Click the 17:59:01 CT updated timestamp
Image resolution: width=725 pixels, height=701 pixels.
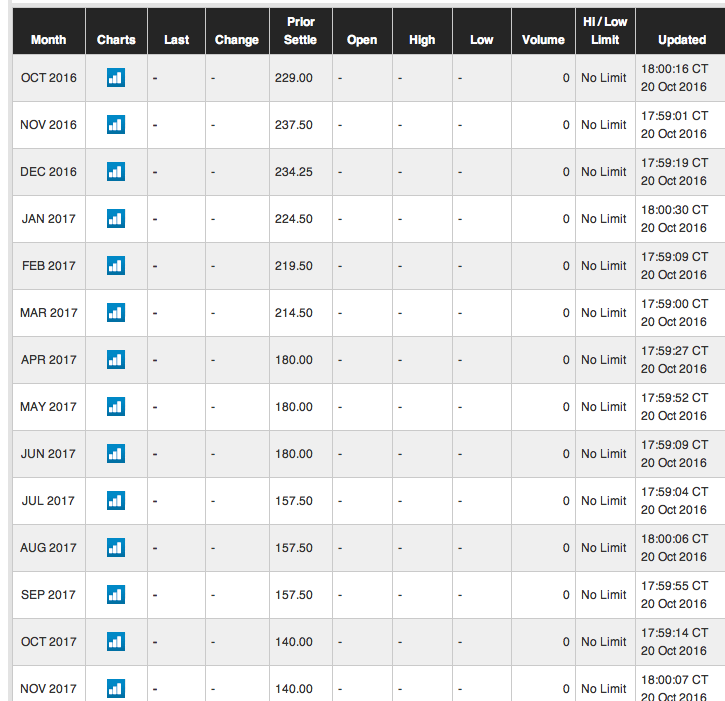coord(674,116)
